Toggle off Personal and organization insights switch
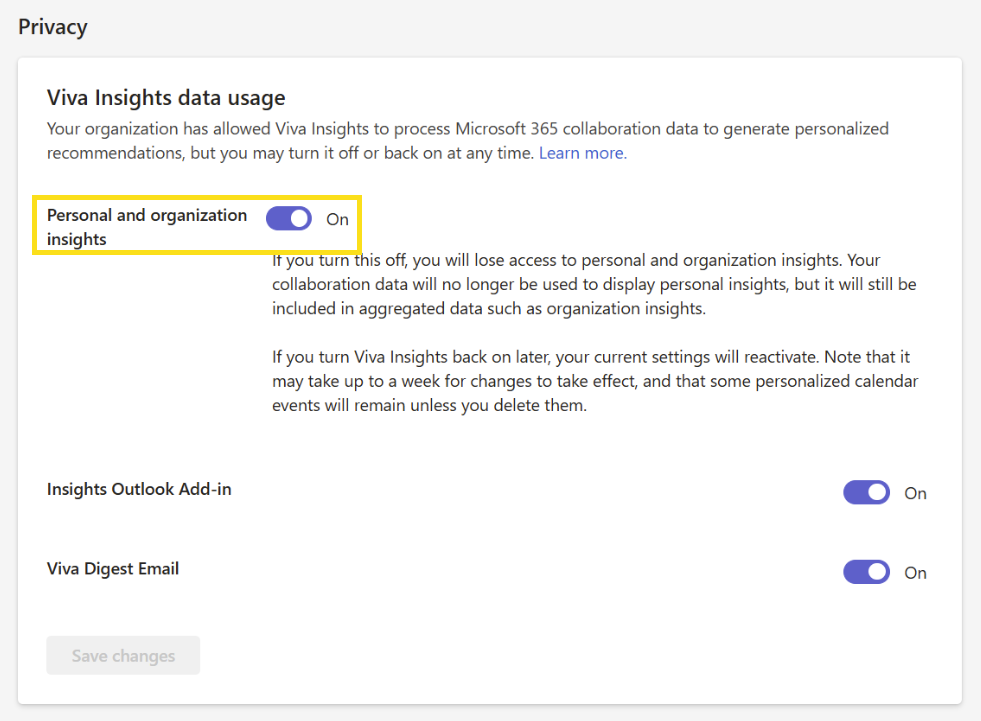Screen dimensions: 981x721 pos(288,218)
